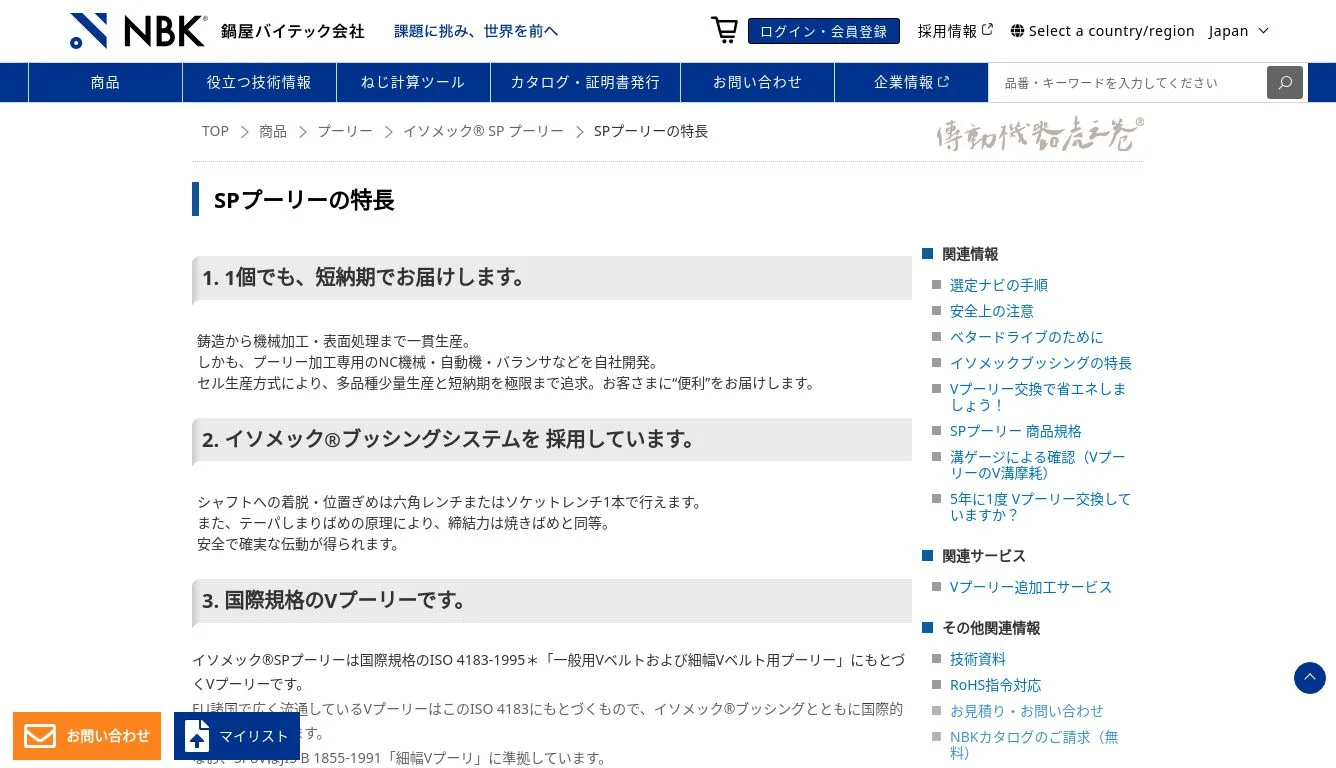
Task: Click the slogan 課題に挑み、世界を前へ
Action: (476, 31)
